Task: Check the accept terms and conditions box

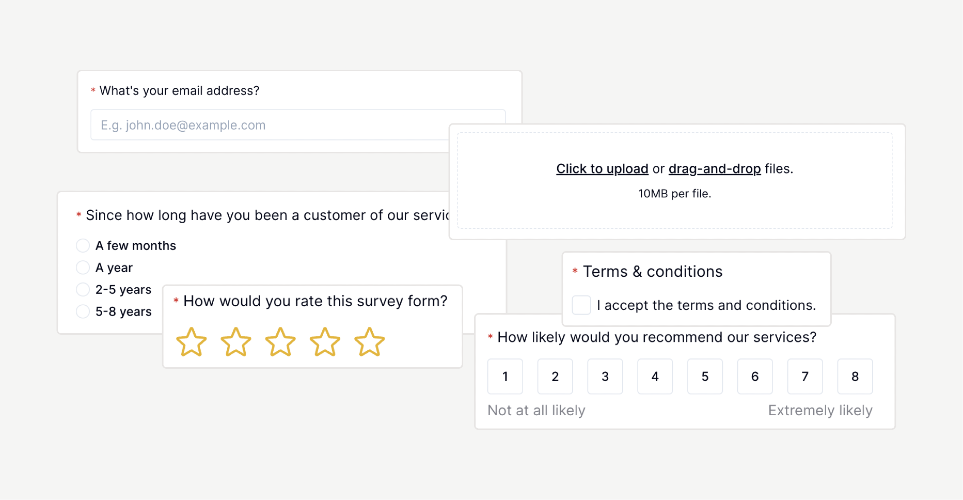Action: (581, 305)
